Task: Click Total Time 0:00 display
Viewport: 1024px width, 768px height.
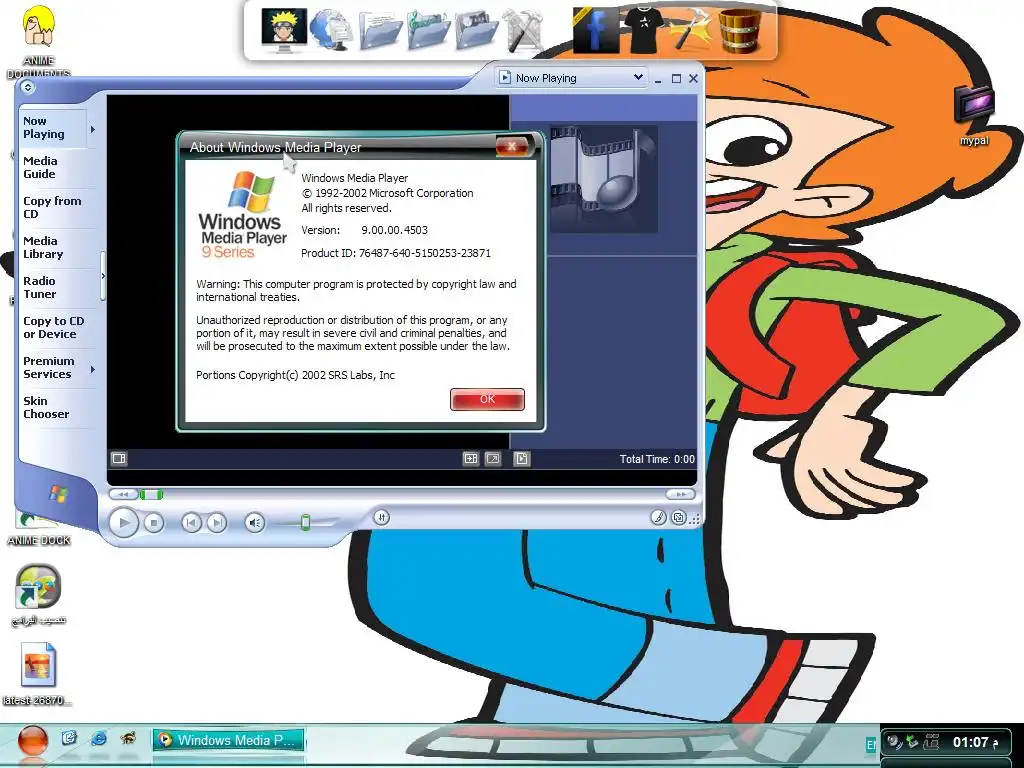Action: pyautogui.click(x=657, y=459)
